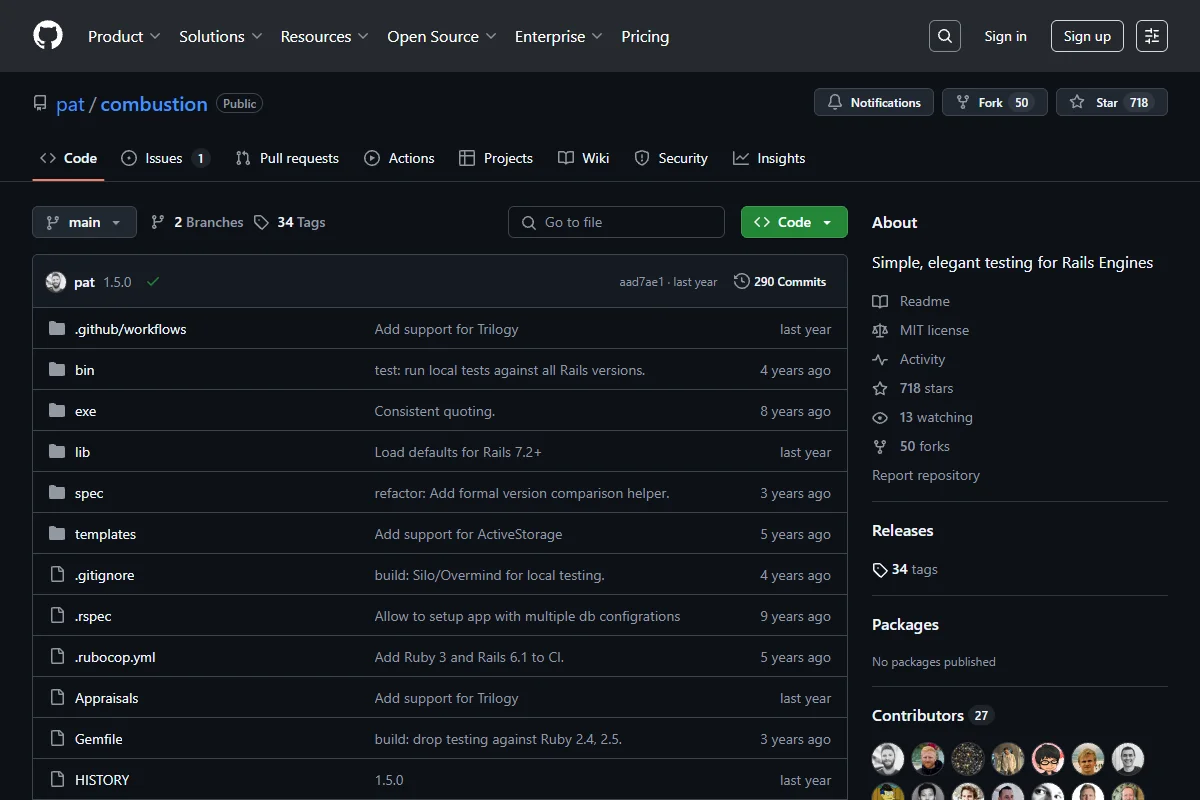Open the Pull requests tab

coord(287,158)
